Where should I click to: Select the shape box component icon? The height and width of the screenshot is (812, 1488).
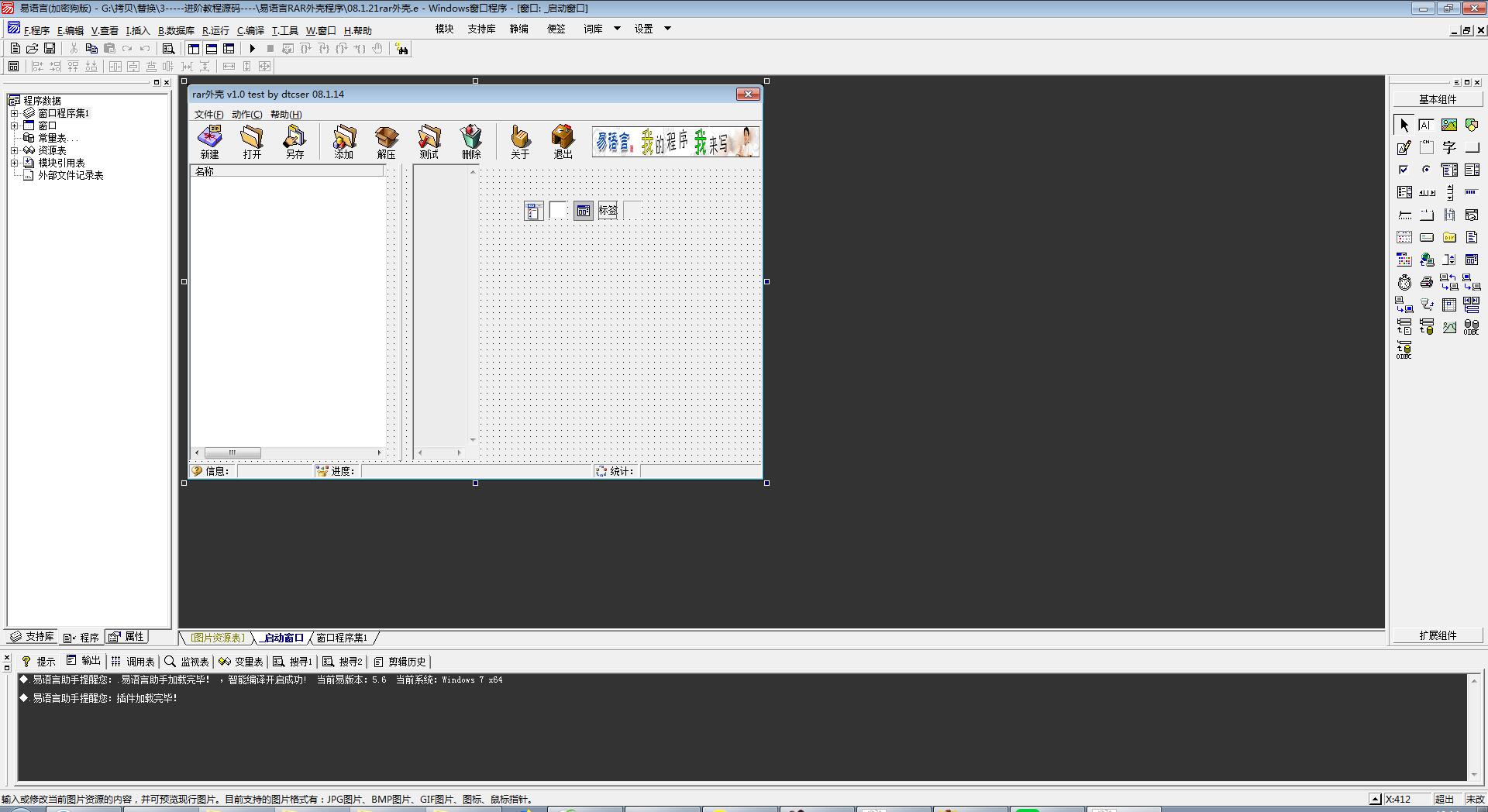[x=1472, y=125]
